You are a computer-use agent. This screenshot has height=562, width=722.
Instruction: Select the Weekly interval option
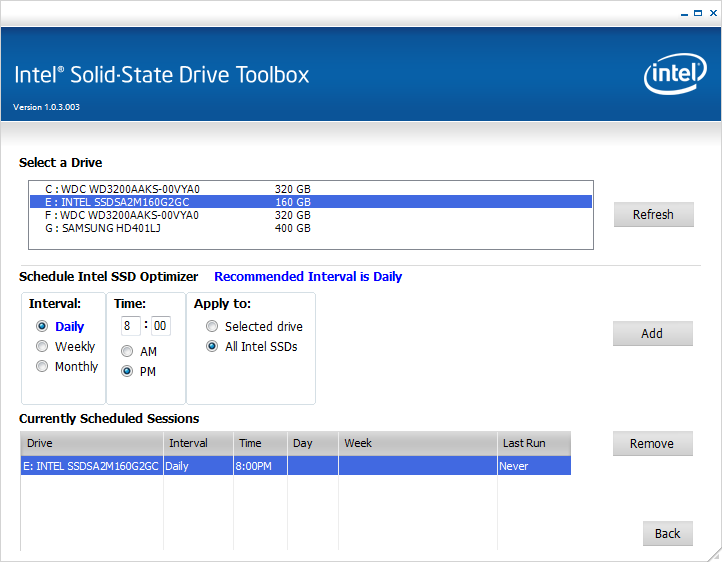[42, 346]
